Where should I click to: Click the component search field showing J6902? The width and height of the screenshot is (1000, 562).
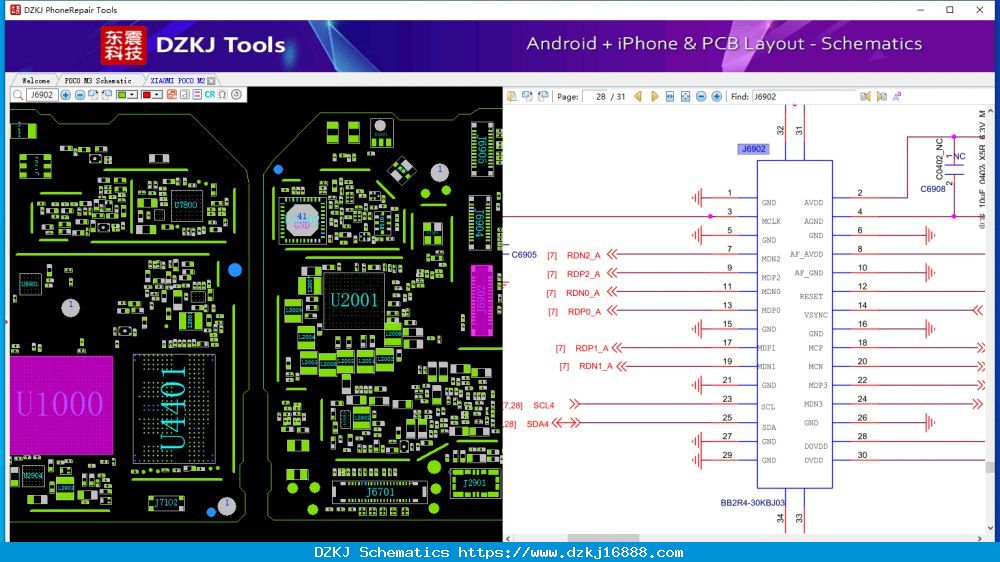coord(42,94)
